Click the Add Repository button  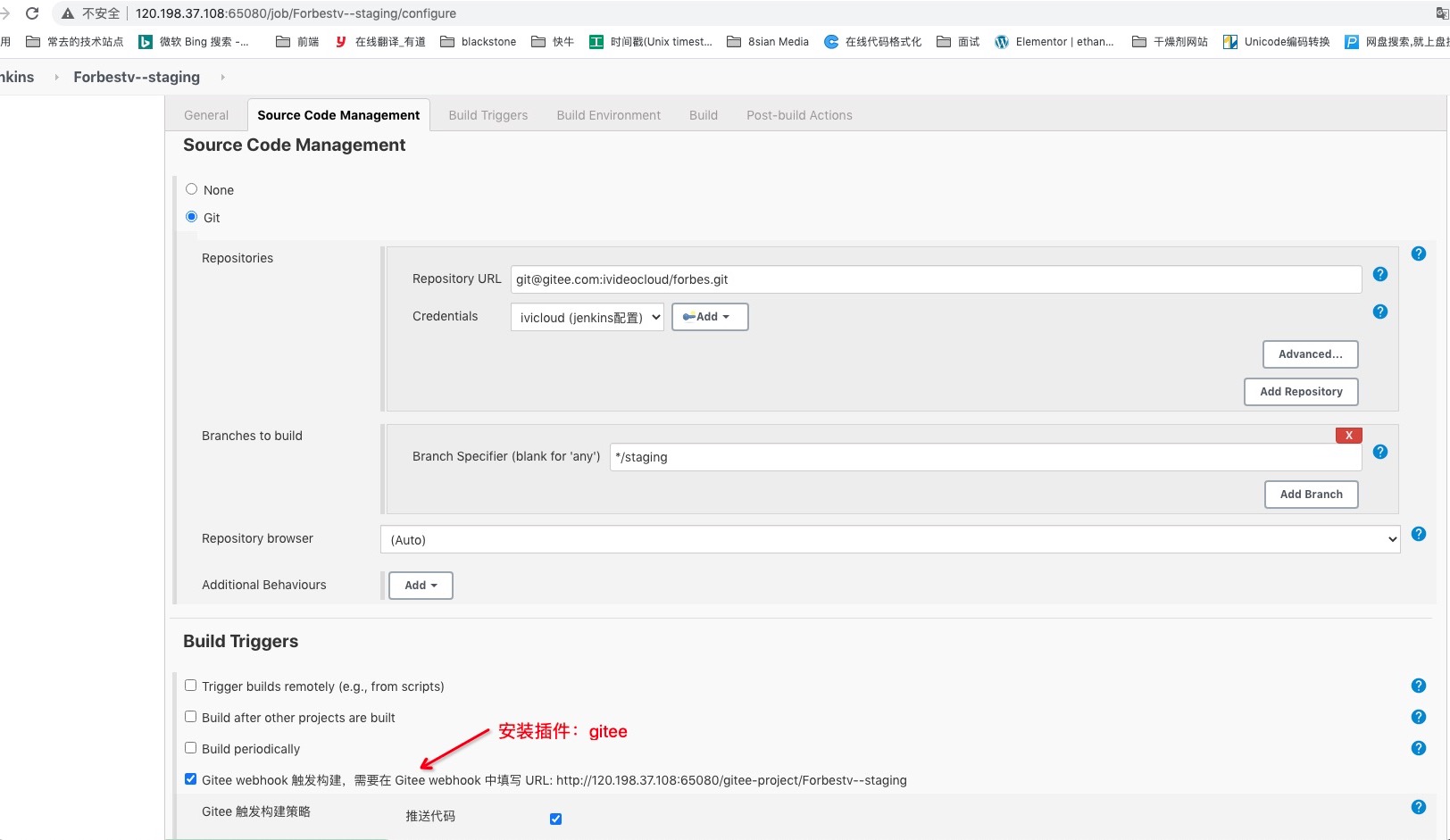coord(1301,392)
